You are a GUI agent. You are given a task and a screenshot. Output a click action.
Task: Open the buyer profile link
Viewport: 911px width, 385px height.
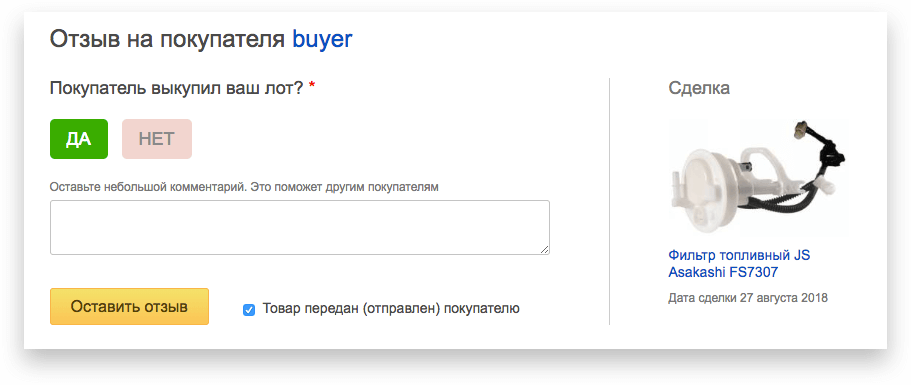(322, 39)
